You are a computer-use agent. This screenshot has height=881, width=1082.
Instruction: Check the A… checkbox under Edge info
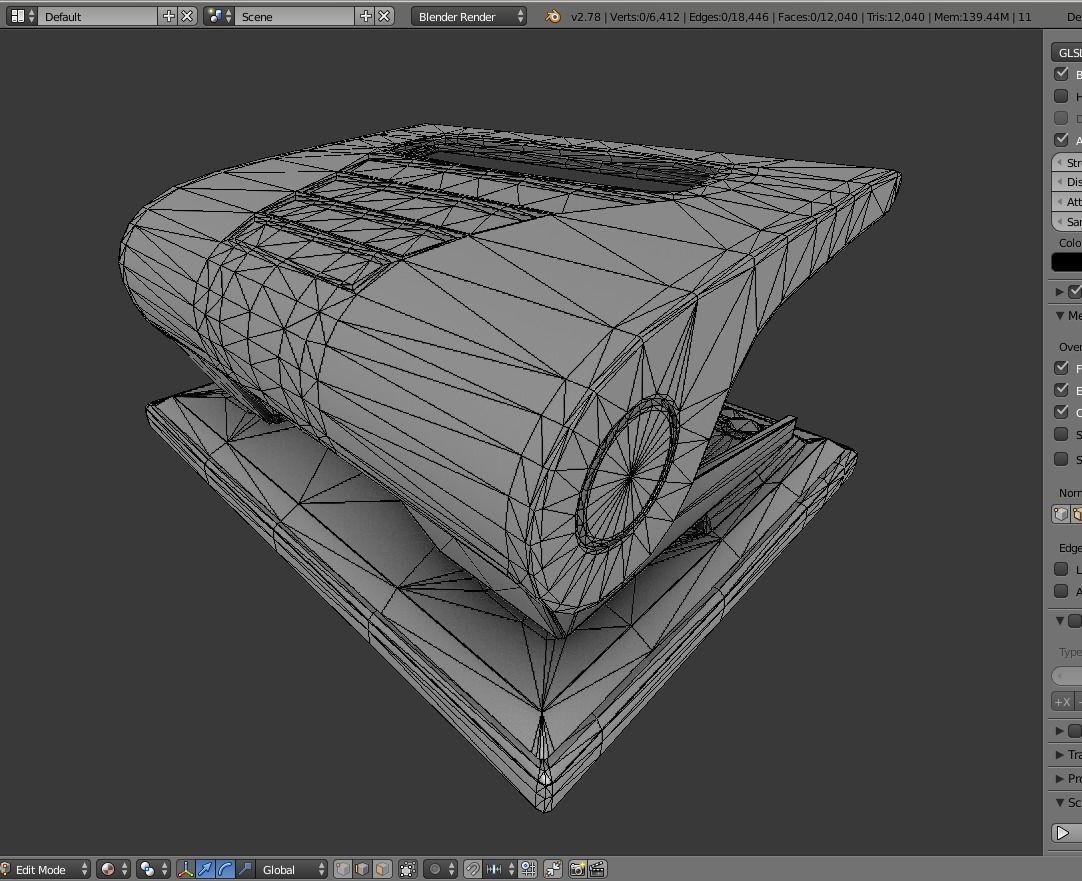pos(1061,591)
